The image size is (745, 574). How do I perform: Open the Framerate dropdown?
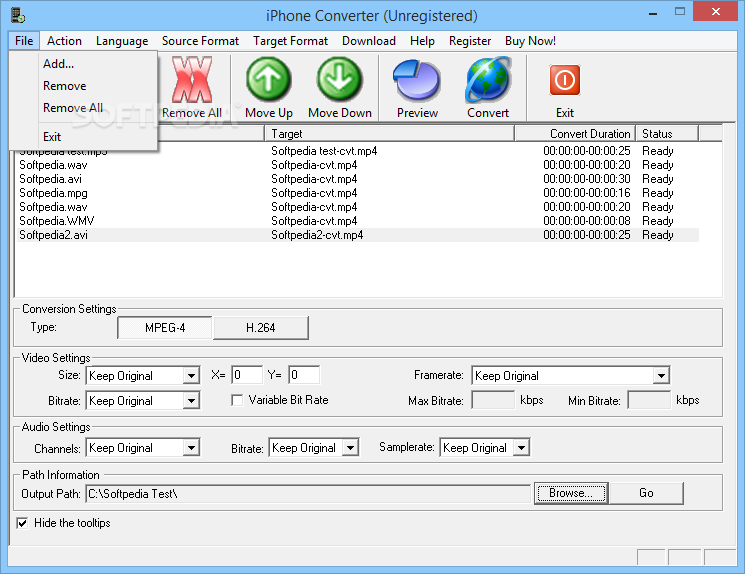point(661,376)
